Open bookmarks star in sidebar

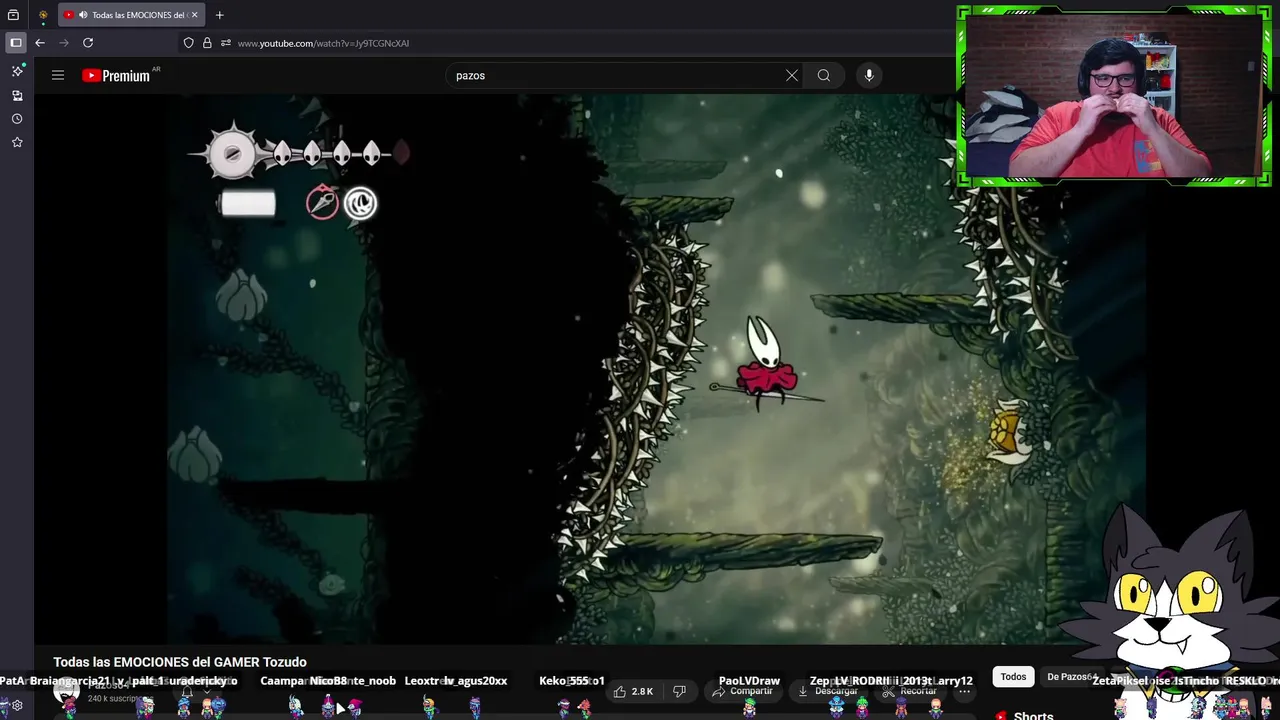pyautogui.click(x=17, y=143)
